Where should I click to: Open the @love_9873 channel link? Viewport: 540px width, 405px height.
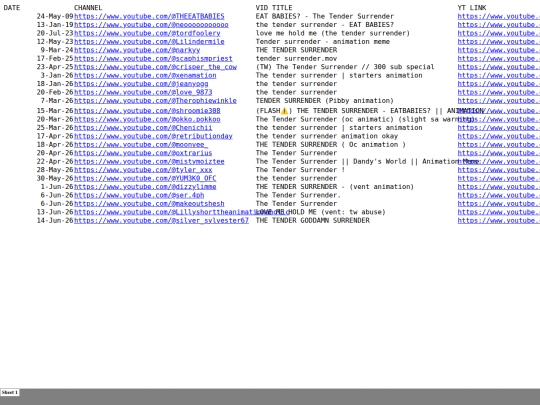point(143,92)
